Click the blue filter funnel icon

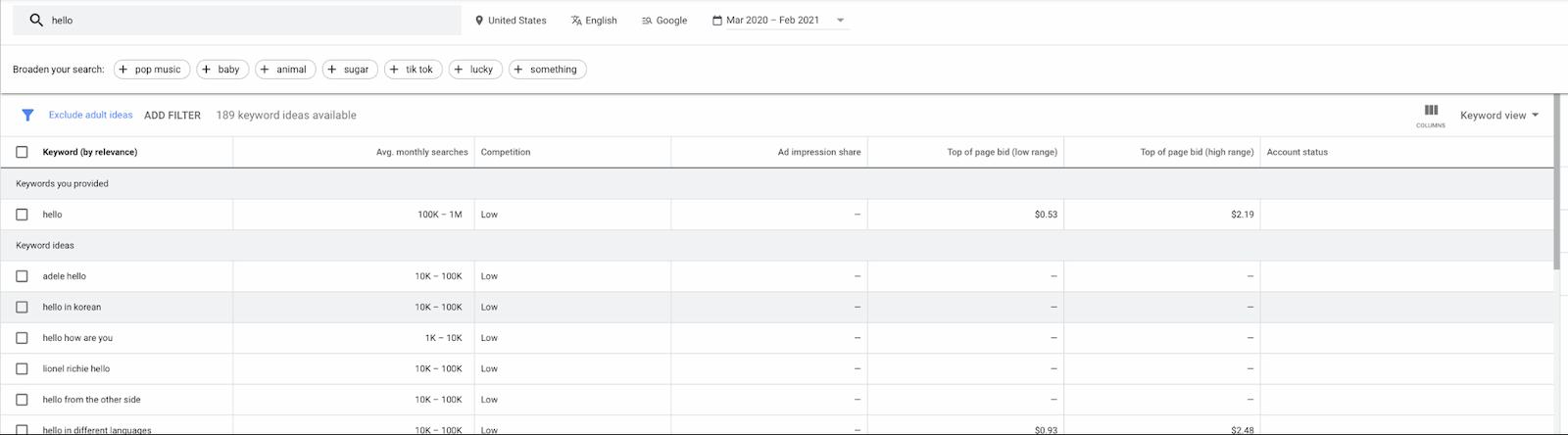(x=27, y=115)
